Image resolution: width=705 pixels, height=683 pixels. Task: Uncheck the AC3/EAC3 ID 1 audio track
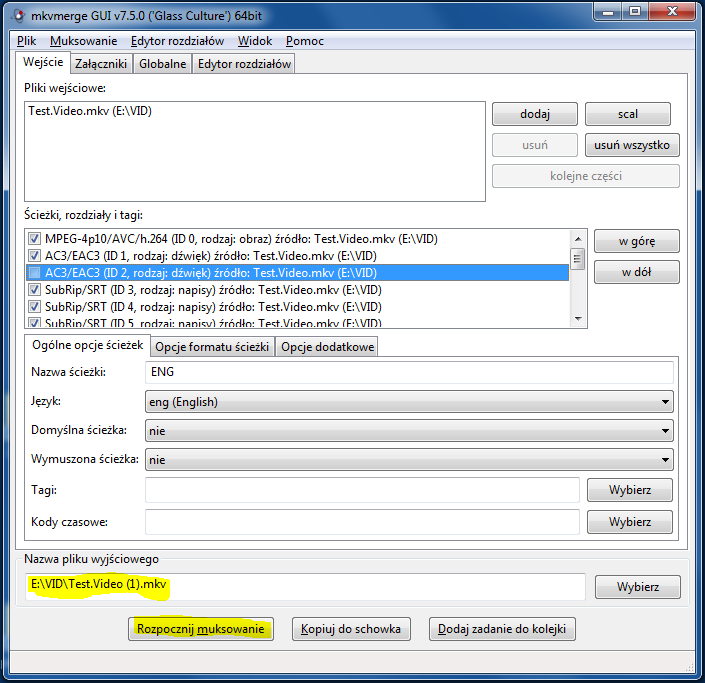pos(34,255)
